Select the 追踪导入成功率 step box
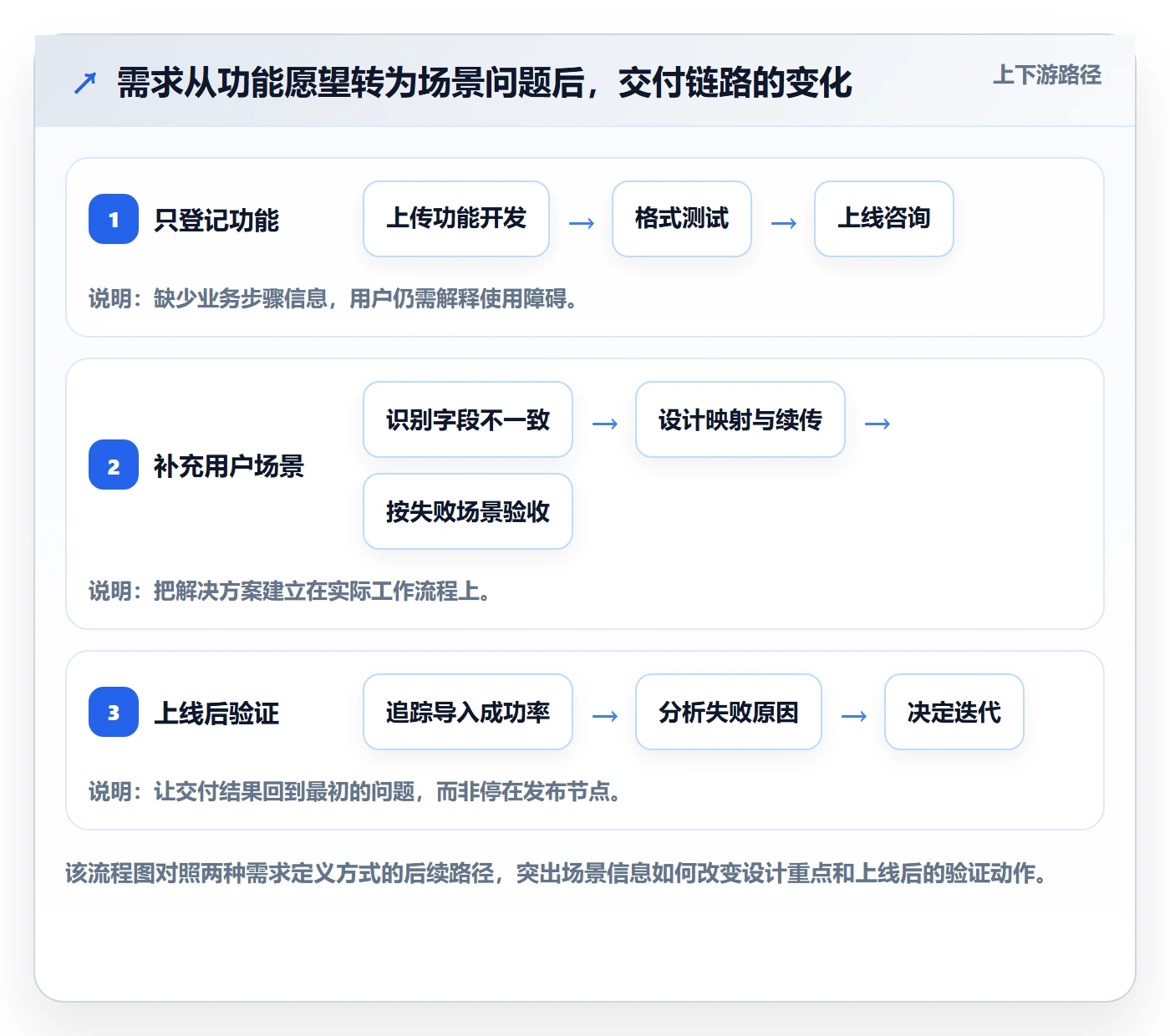 pyautogui.click(x=468, y=712)
